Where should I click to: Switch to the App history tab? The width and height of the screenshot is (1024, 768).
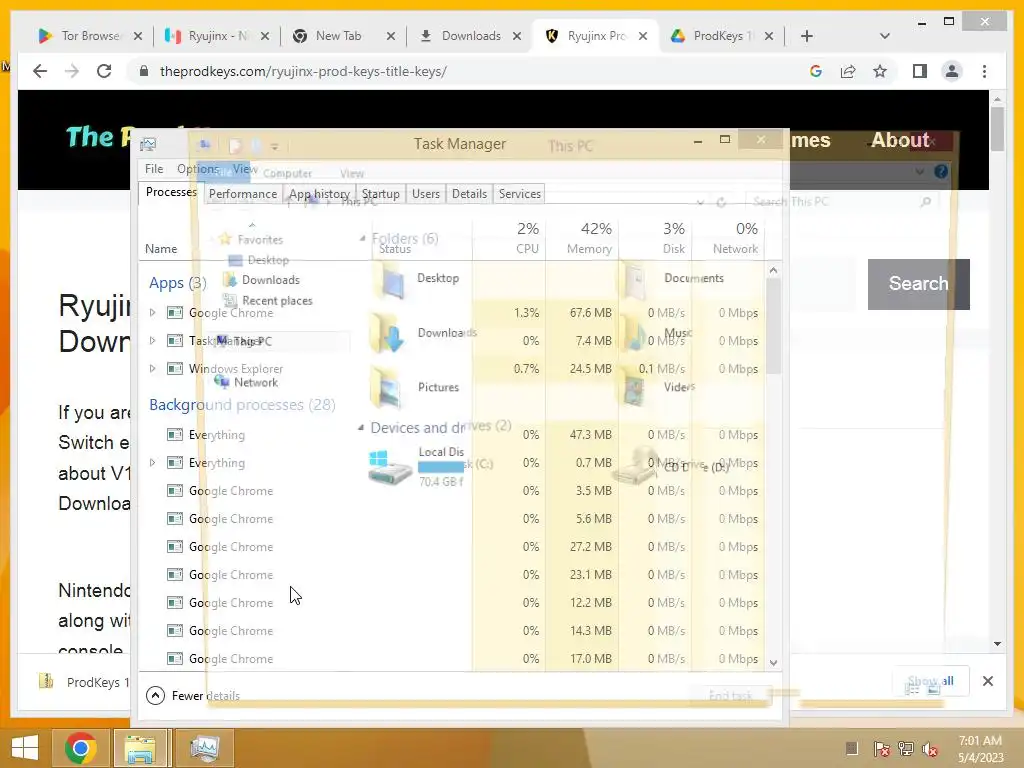tap(319, 194)
